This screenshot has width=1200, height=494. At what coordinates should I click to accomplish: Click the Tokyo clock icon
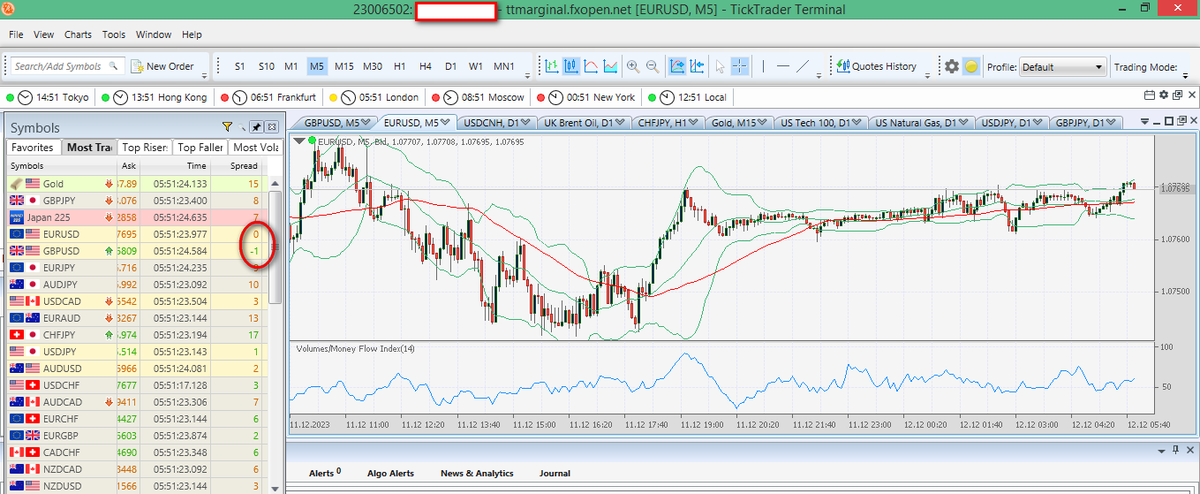coord(27,98)
